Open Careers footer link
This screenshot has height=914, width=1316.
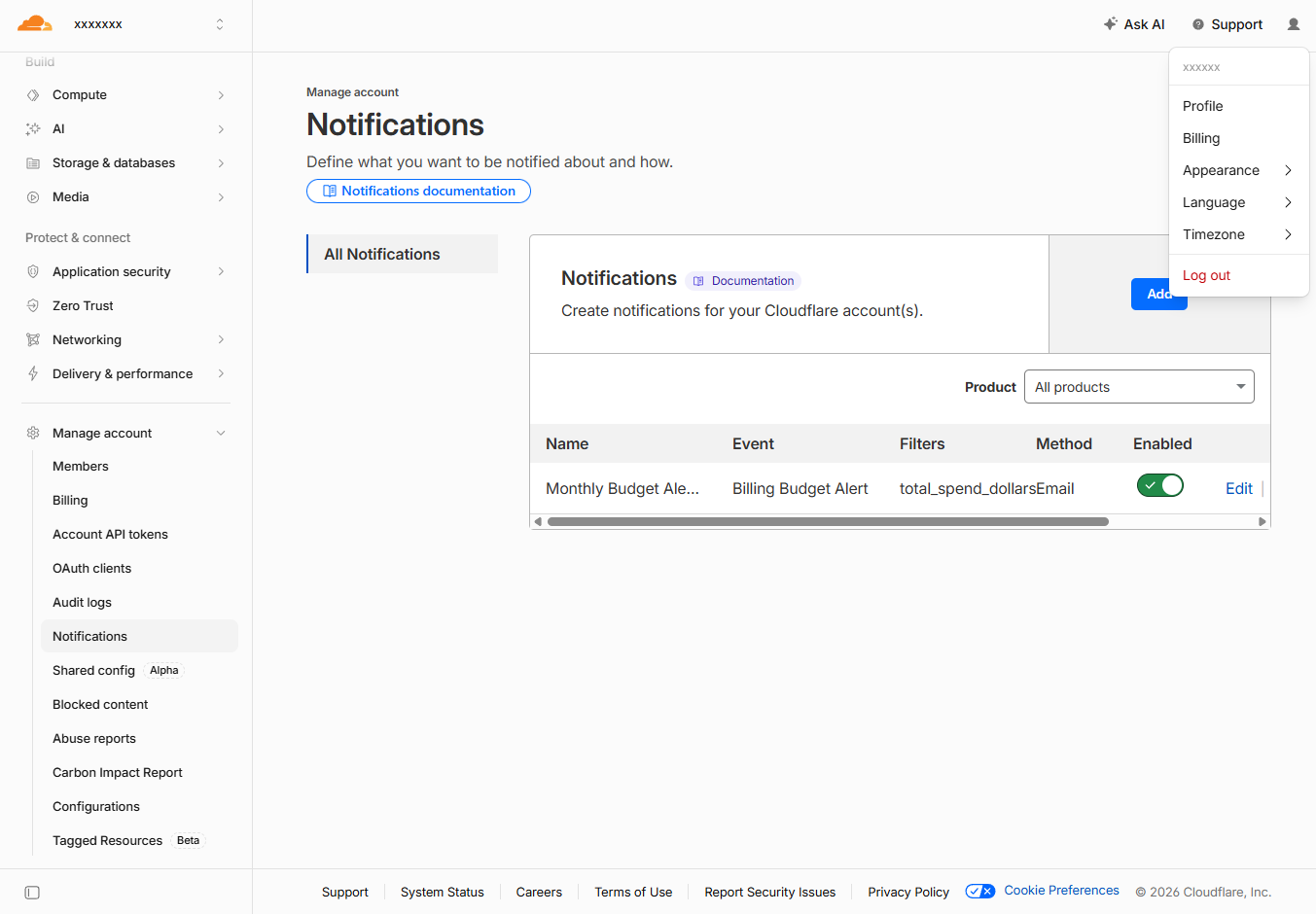pyautogui.click(x=539, y=893)
